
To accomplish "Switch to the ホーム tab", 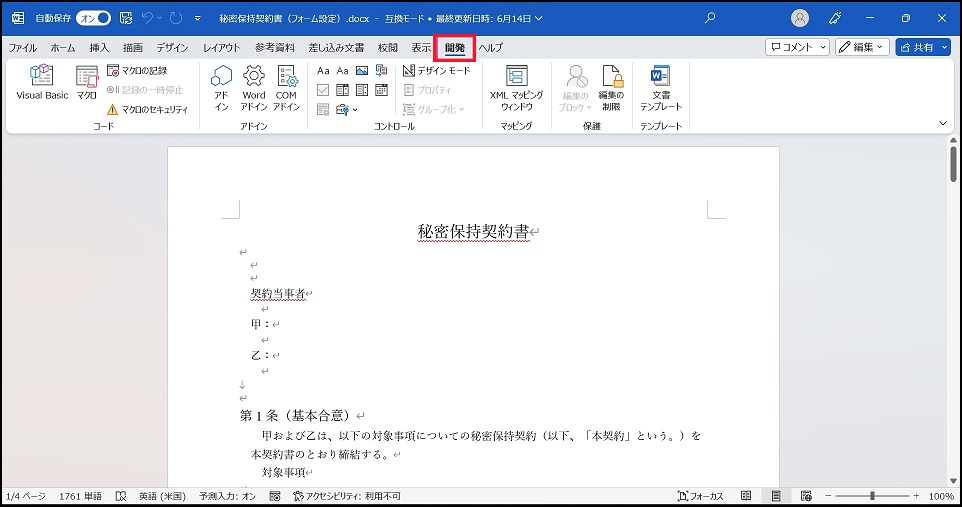I will (63, 47).
